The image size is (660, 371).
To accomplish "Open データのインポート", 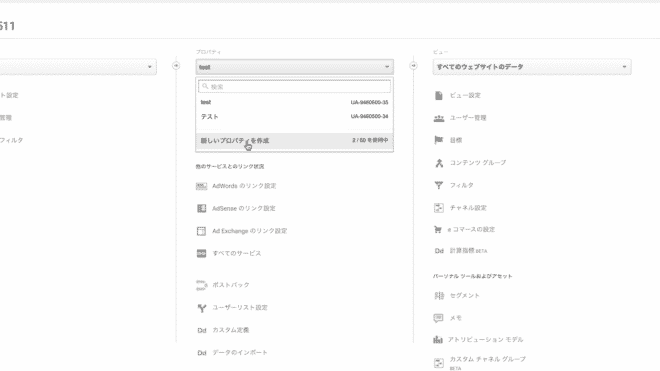I will (240, 352).
